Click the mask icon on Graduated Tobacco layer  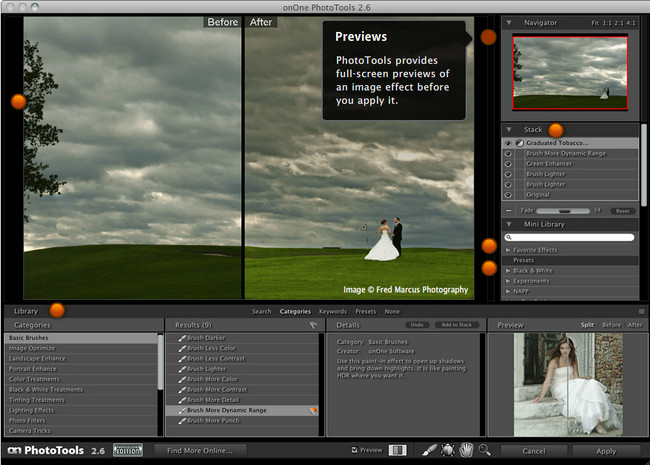(x=520, y=144)
